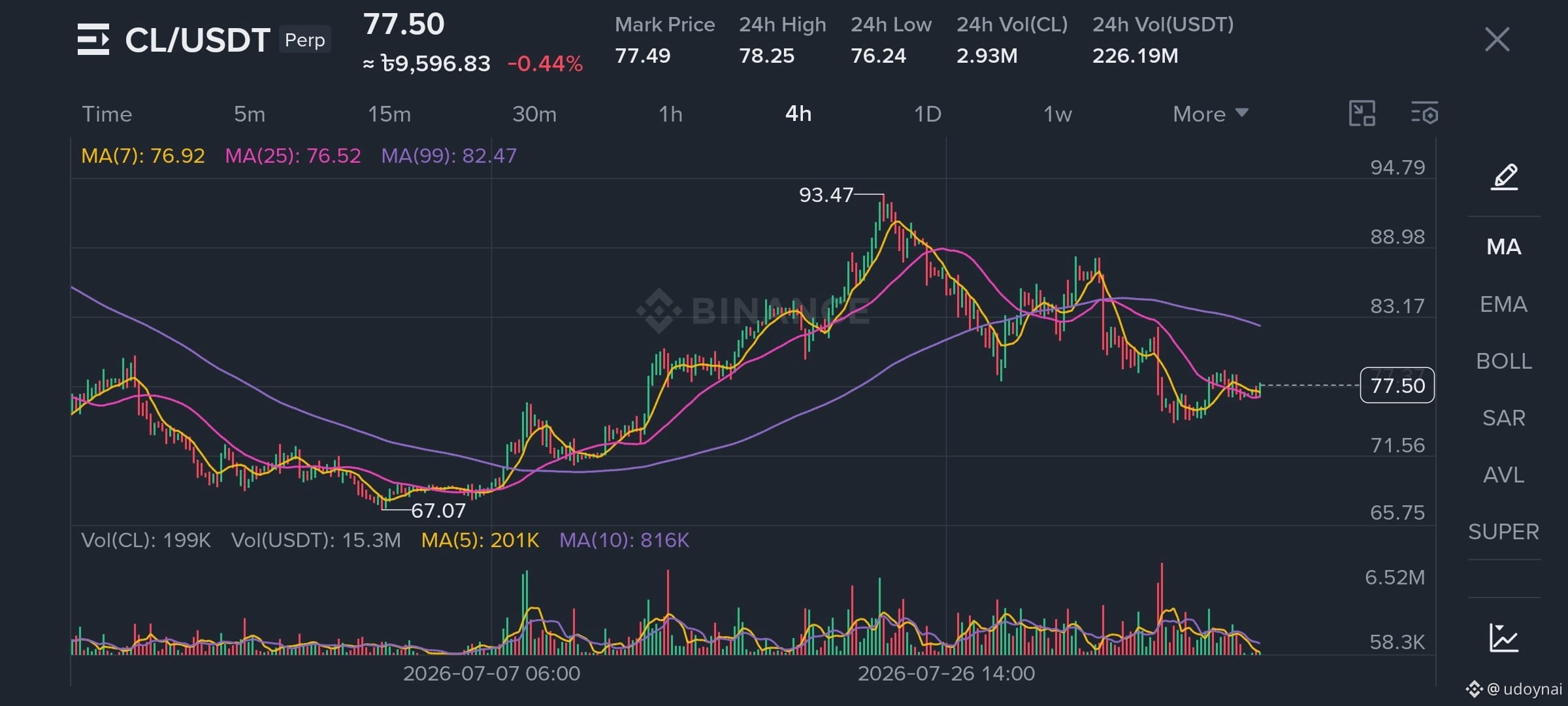Click the 24h Vol(CL) value 2.93M
1568x706 pixels.
[987, 56]
